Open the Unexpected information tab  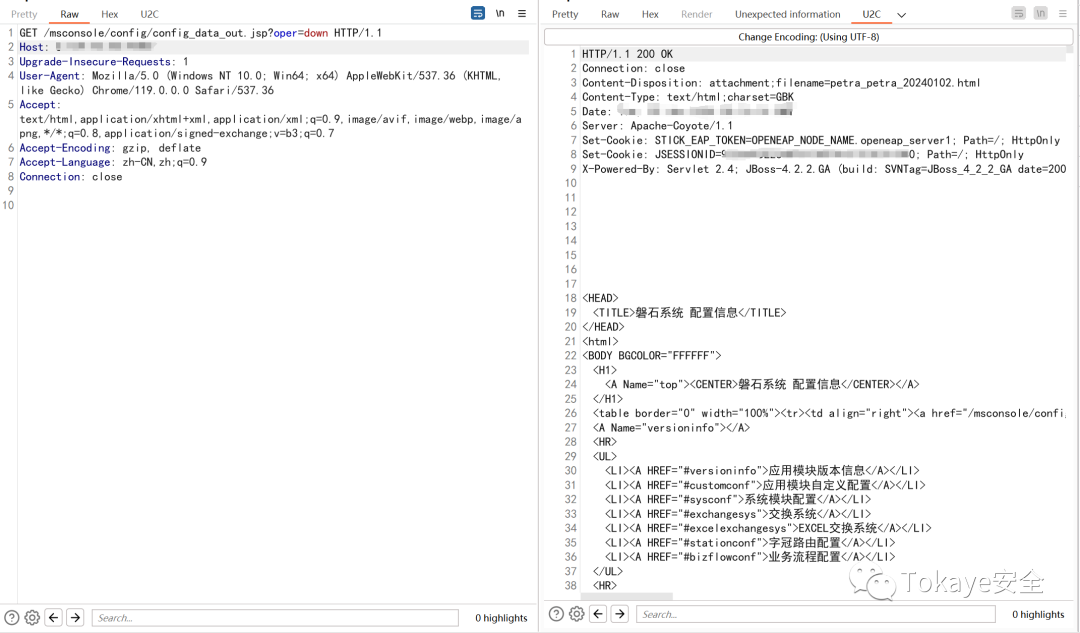(x=787, y=14)
